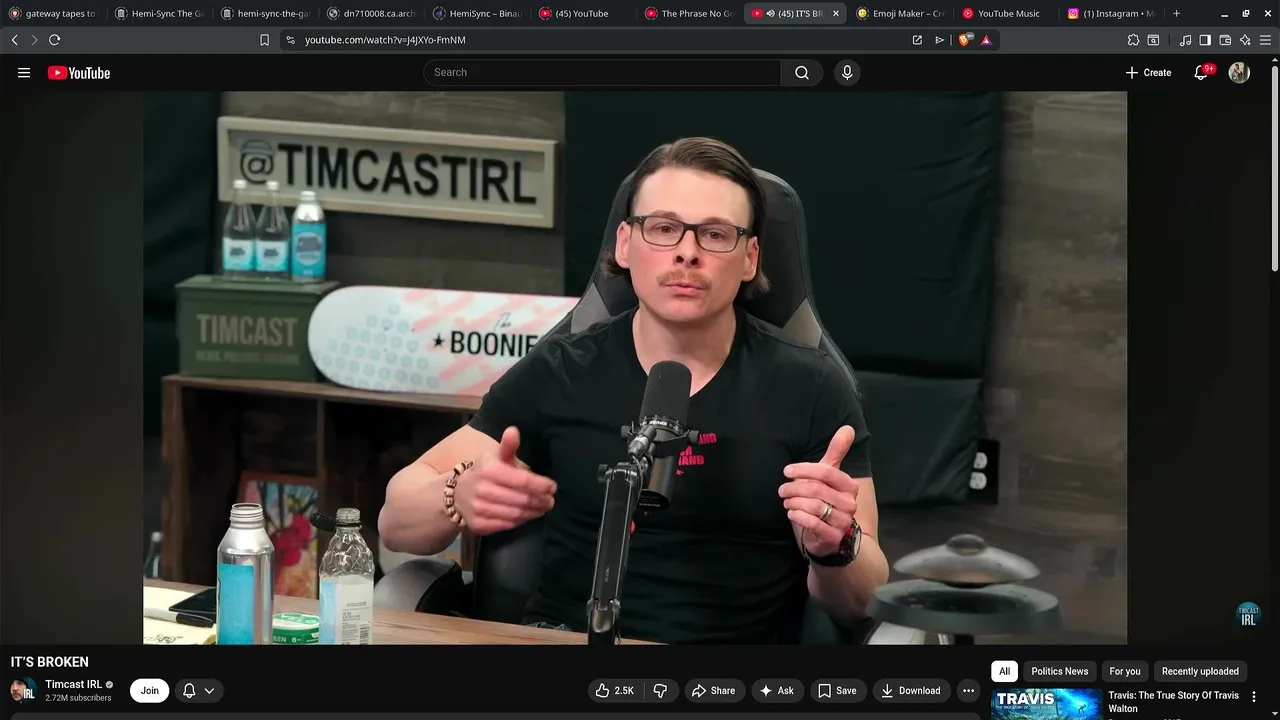The image size is (1280, 720).
Task: Open 'Travis: The True Story Of Travis Walton' title
Action: coord(1173,702)
